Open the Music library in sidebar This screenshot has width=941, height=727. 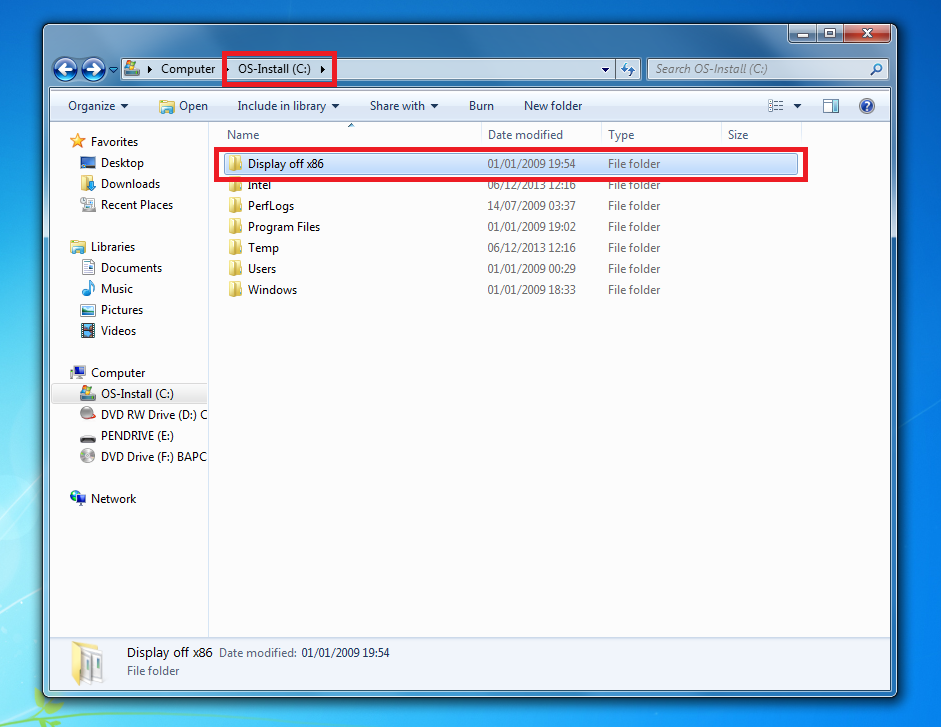116,289
